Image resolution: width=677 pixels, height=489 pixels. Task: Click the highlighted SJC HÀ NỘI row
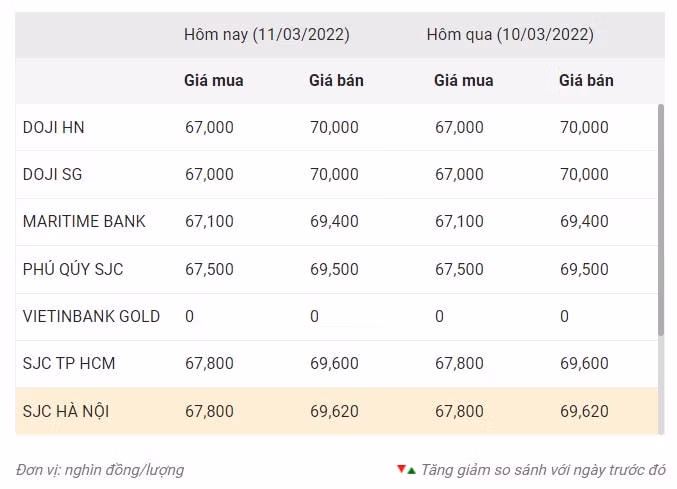pos(337,411)
